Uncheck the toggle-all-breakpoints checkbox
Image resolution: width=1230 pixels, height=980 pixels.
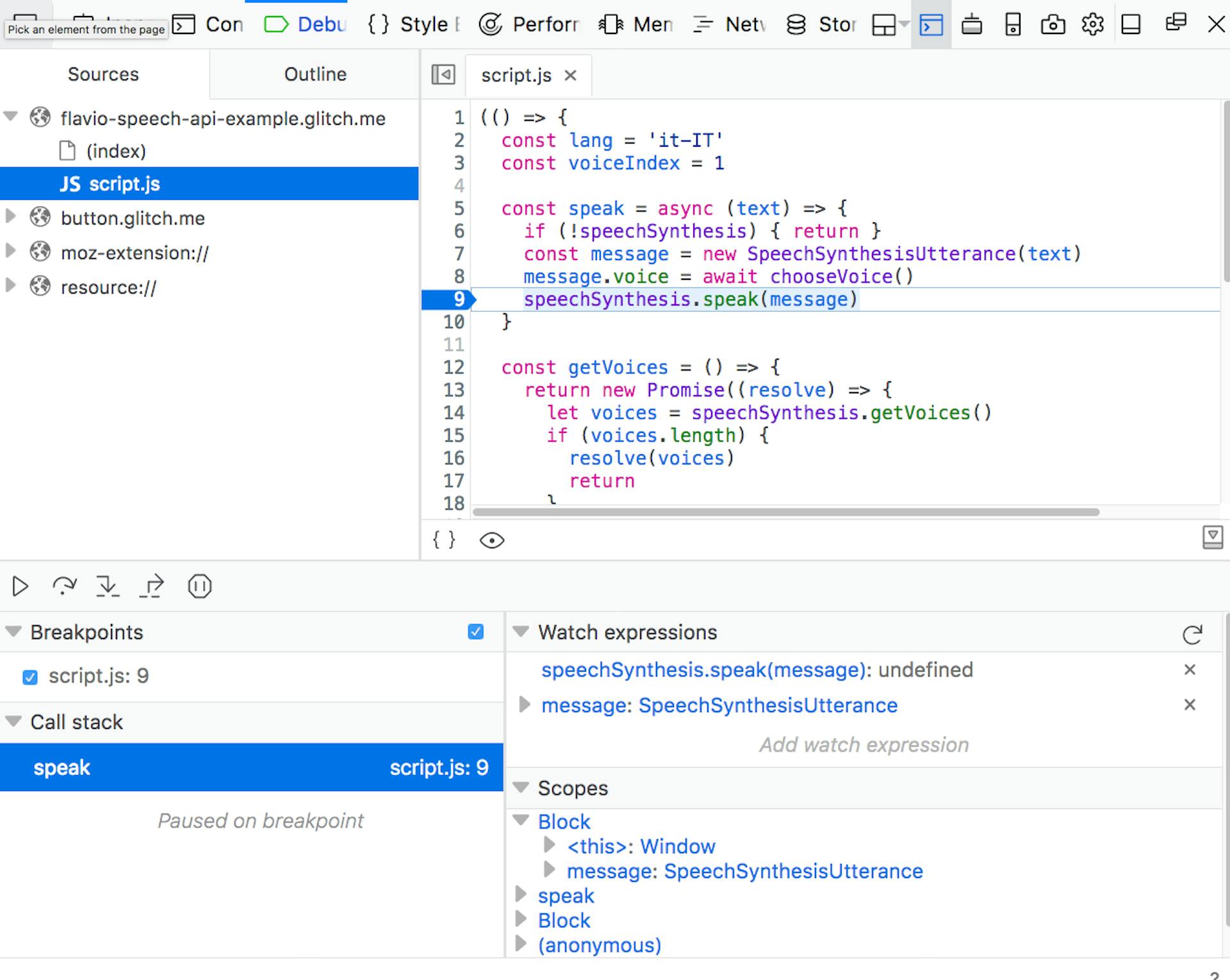475,632
